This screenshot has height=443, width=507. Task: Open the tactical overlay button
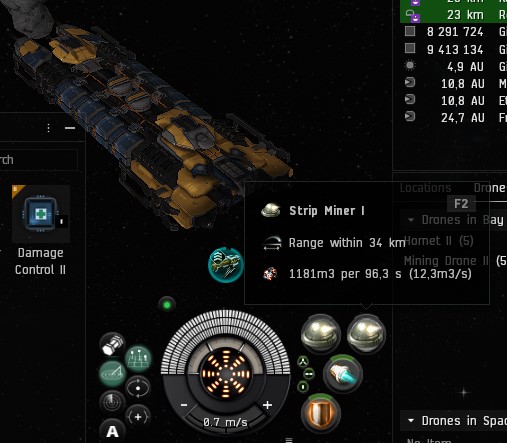[x=138, y=359]
